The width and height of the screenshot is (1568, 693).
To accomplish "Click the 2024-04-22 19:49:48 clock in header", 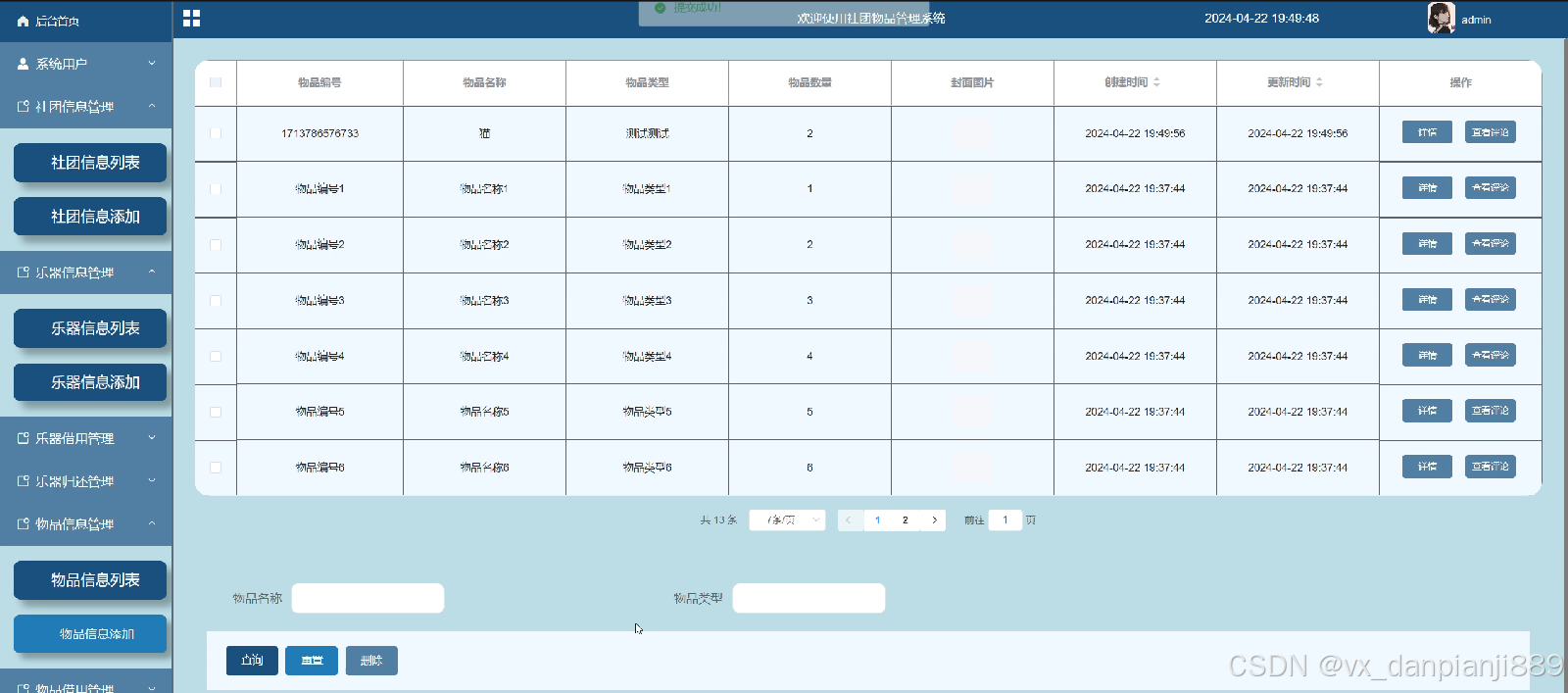I will point(1261,19).
